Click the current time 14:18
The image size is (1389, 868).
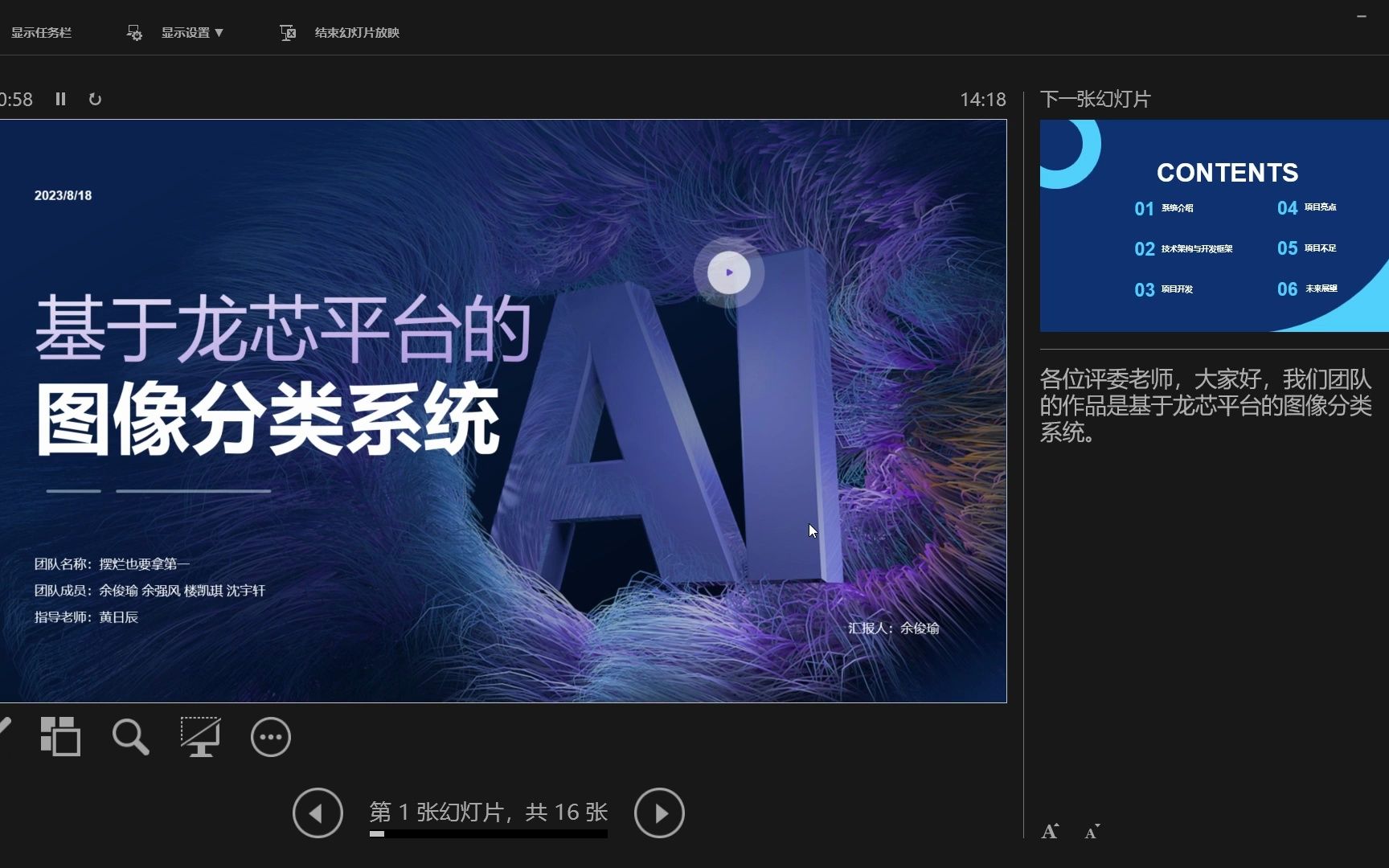[x=983, y=100]
